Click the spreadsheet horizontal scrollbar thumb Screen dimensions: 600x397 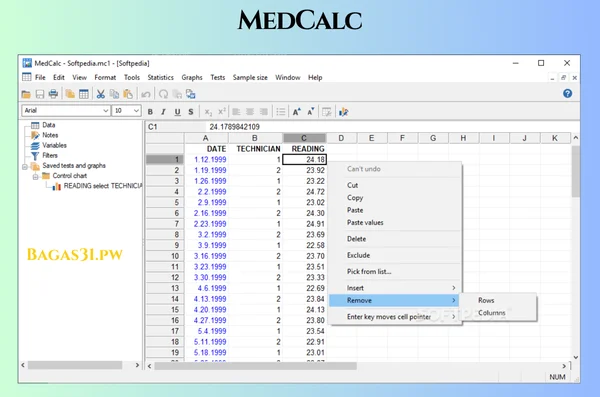(x=255, y=366)
